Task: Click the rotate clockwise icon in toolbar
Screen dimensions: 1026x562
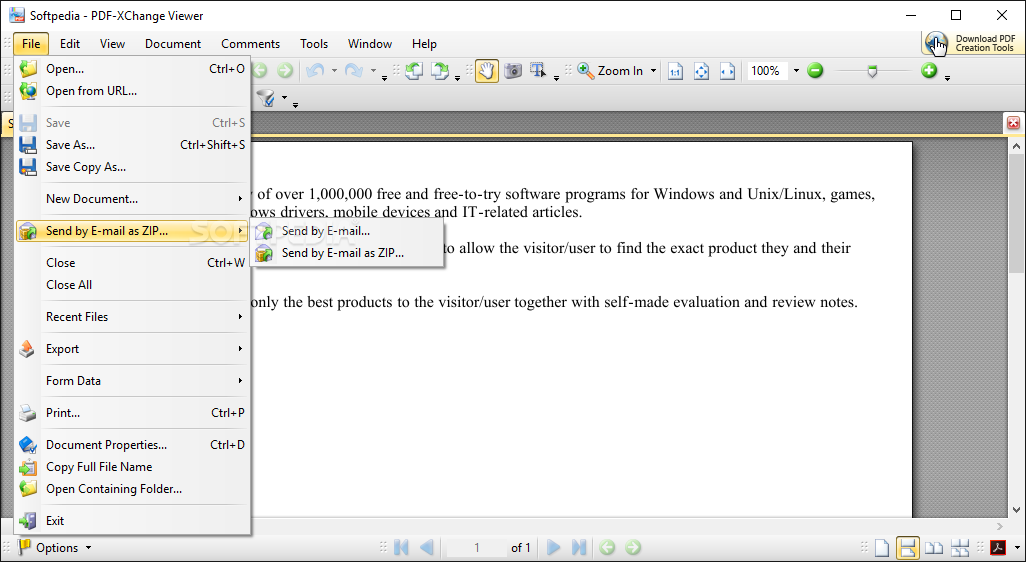Action: 440,71
